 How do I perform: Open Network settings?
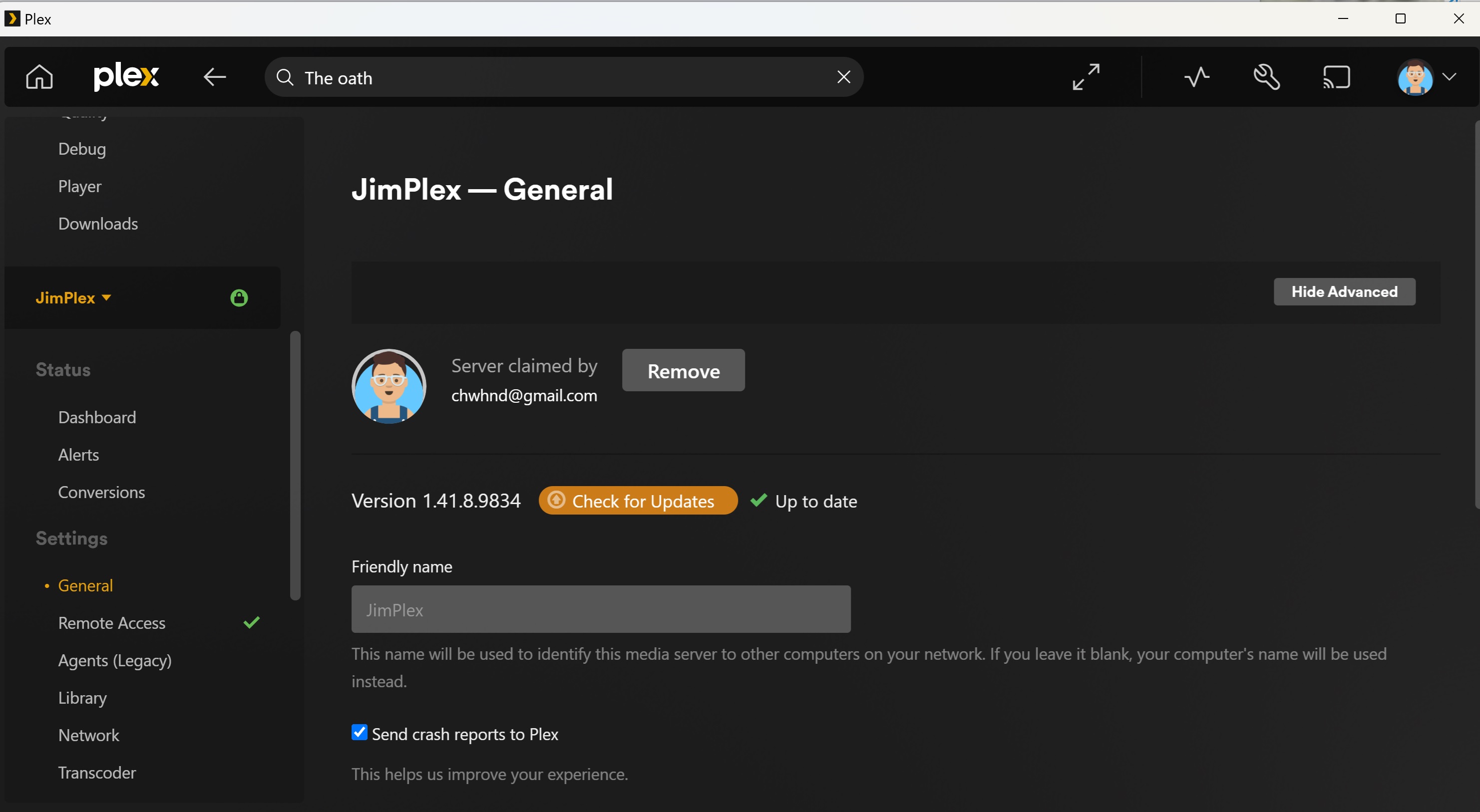coord(88,735)
